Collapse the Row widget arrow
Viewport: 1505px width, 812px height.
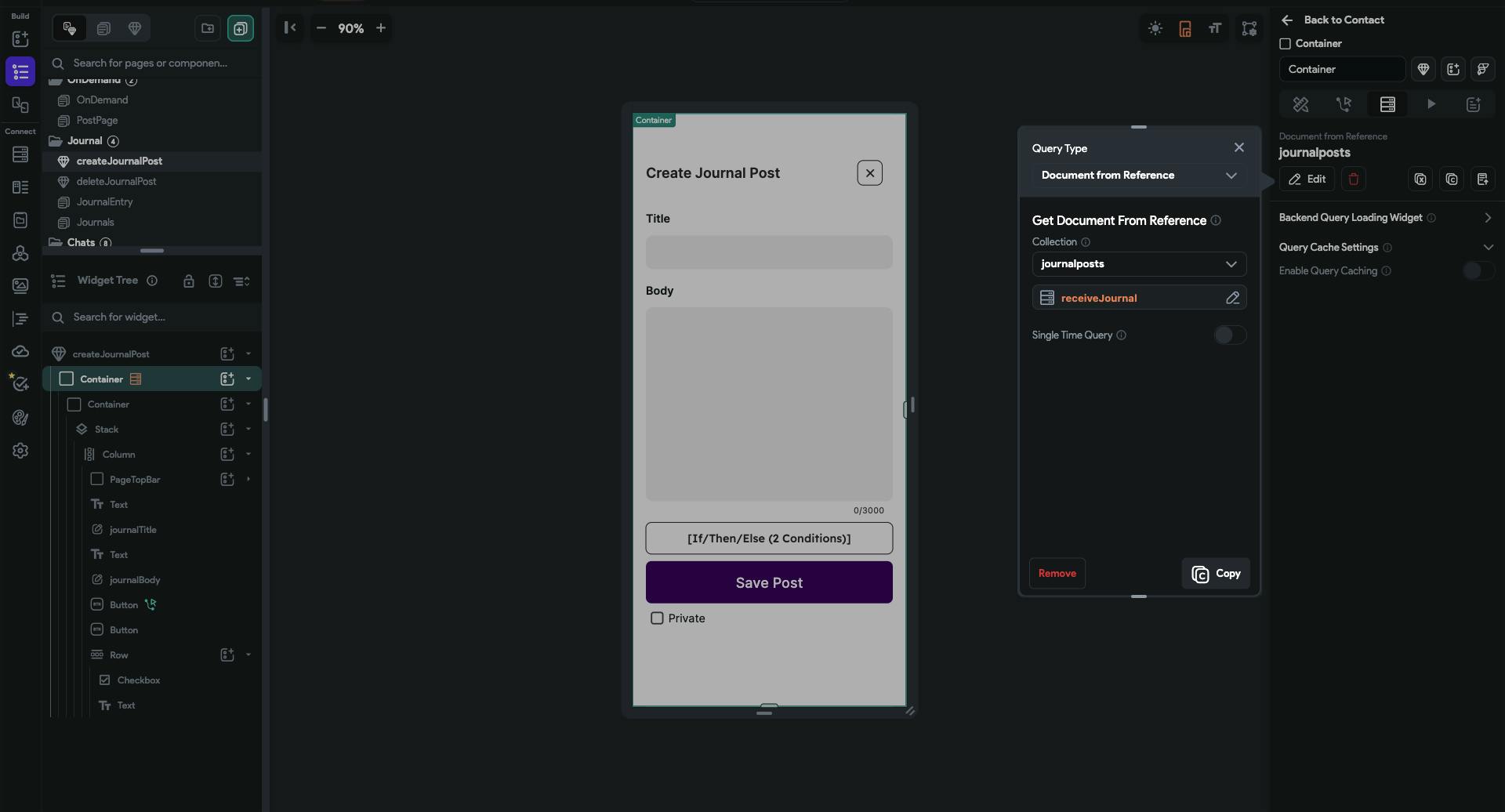point(248,655)
